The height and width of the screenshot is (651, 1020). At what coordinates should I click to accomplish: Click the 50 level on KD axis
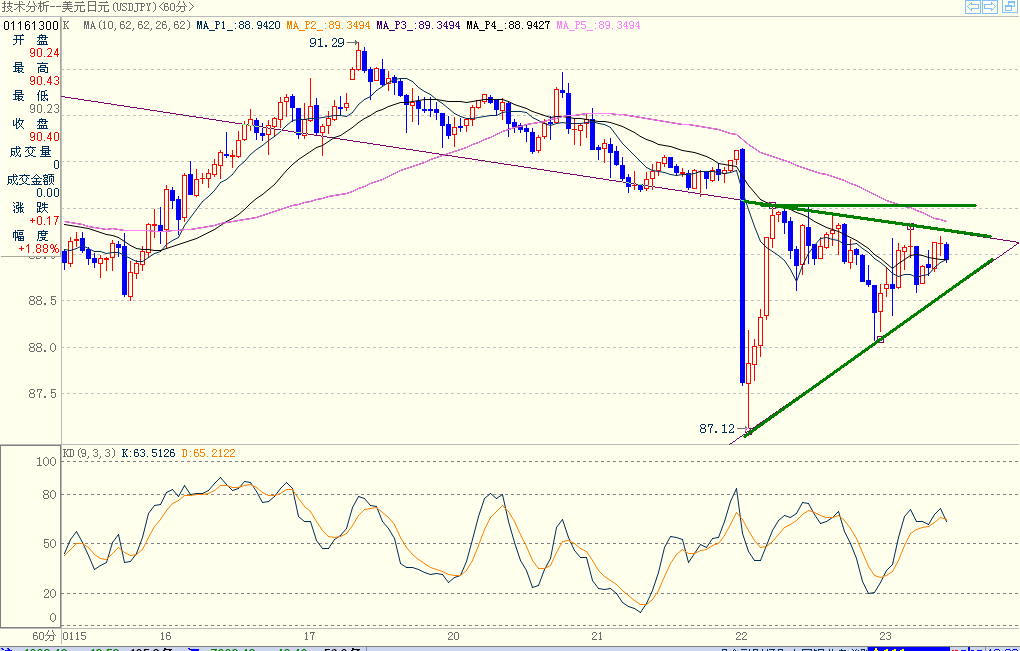coord(50,544)
